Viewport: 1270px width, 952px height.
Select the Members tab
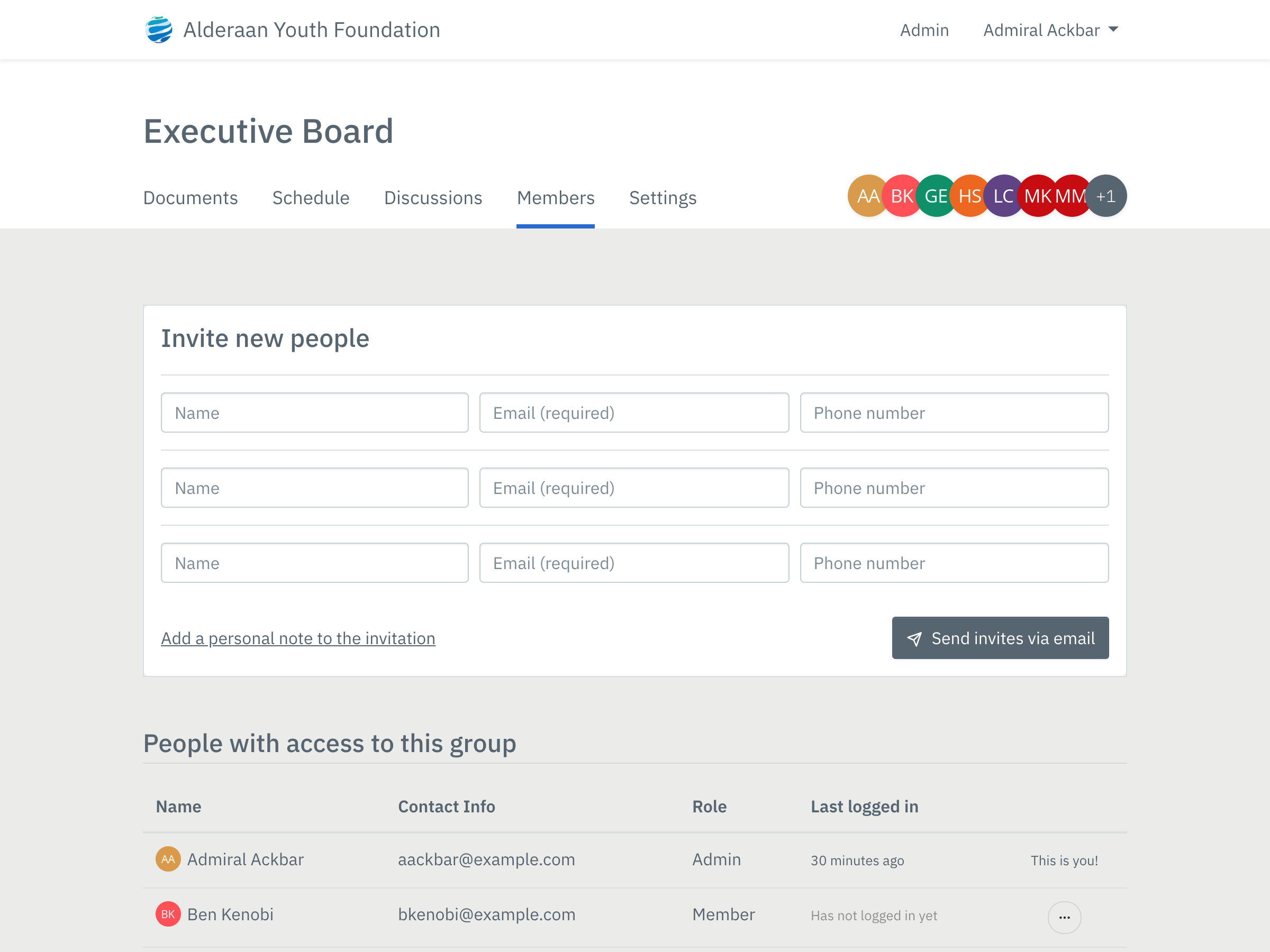(x=556, y=197)
